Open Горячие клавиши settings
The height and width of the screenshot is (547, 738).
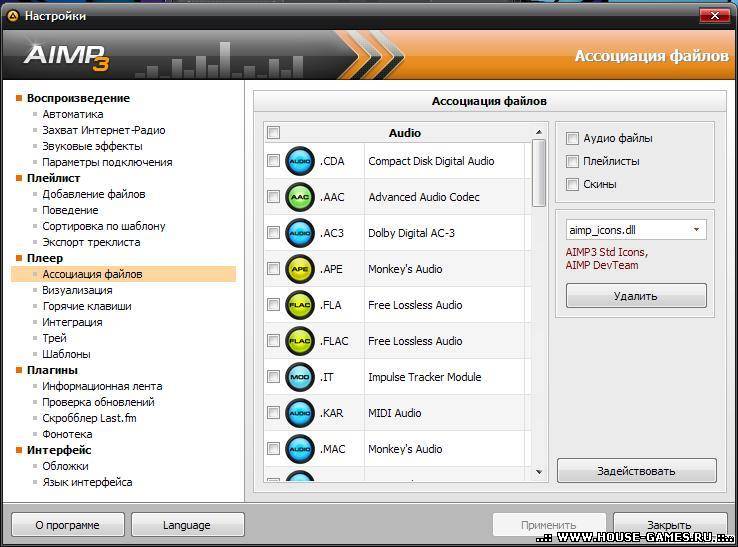87,306
